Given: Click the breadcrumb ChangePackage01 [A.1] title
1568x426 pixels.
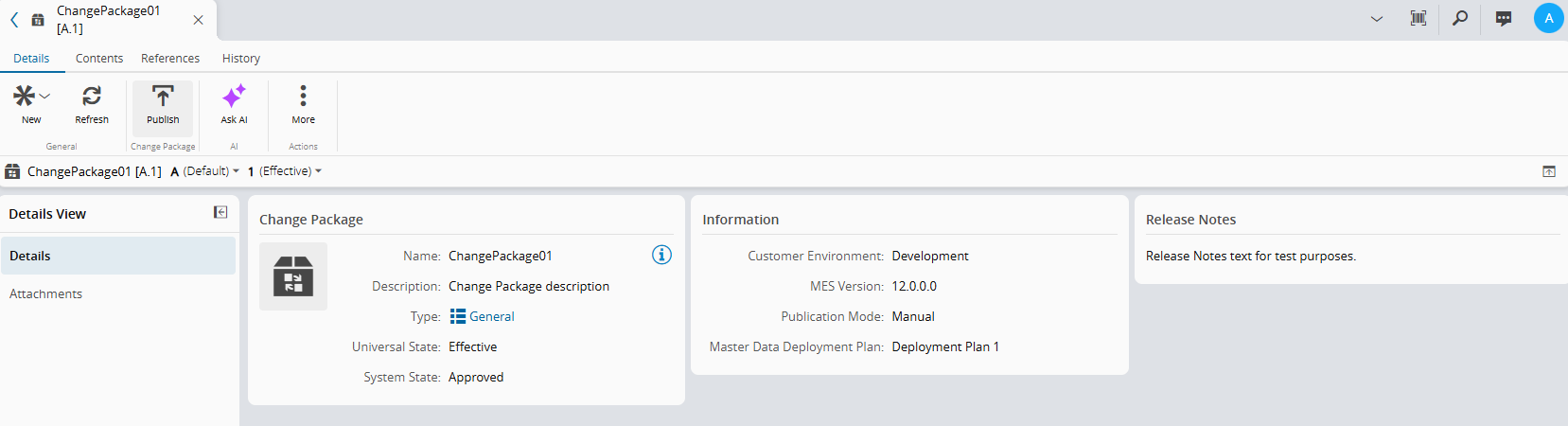Looking at the screenshot, I should pyautogui.click(x=95, y=171).
